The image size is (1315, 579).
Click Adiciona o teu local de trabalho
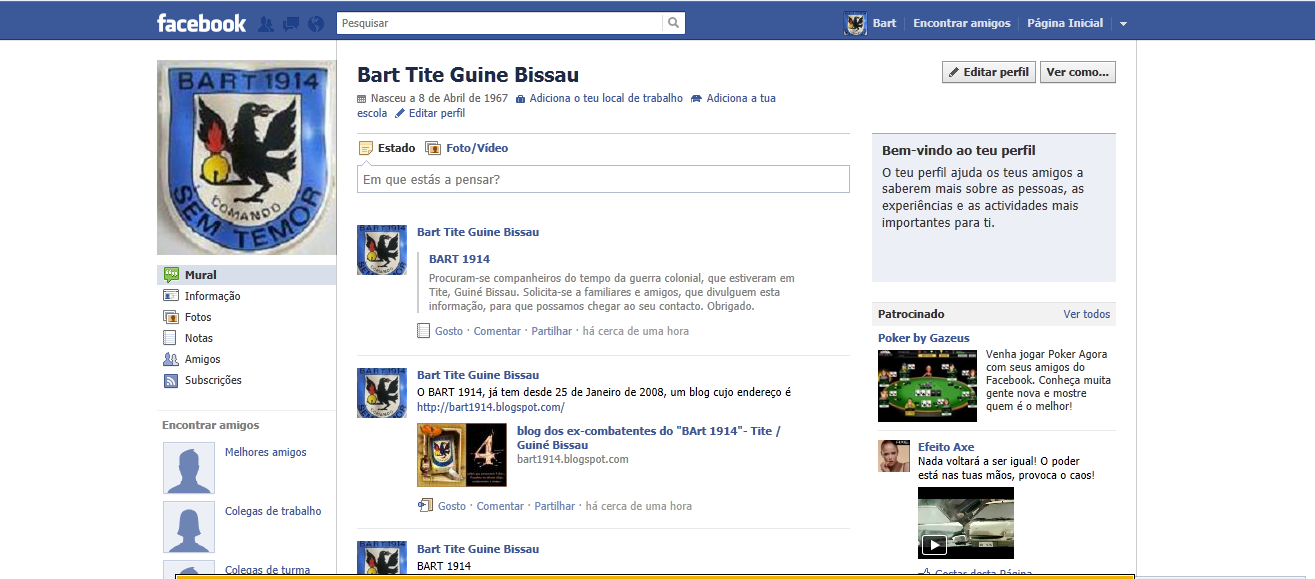(x=606, y=98)
